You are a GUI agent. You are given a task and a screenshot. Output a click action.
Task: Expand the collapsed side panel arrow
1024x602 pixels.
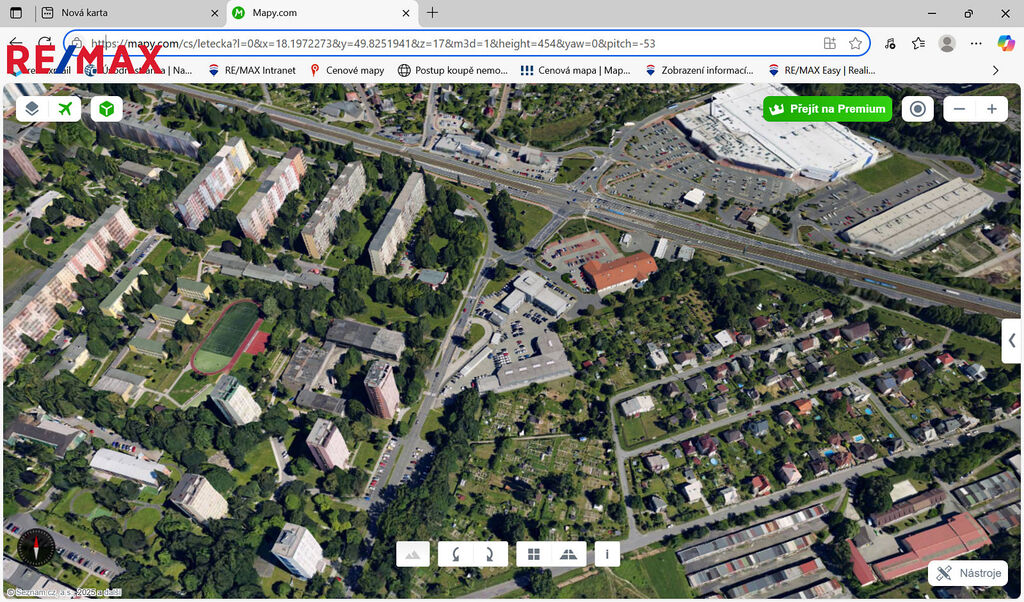[x=1012, y=340]
